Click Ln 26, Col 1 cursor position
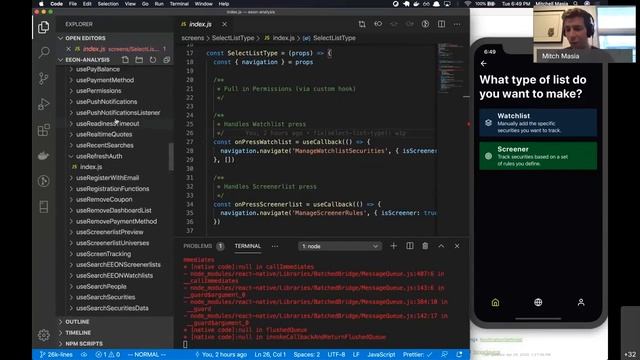This screenshot has height=360, width=640. [270, 354]
